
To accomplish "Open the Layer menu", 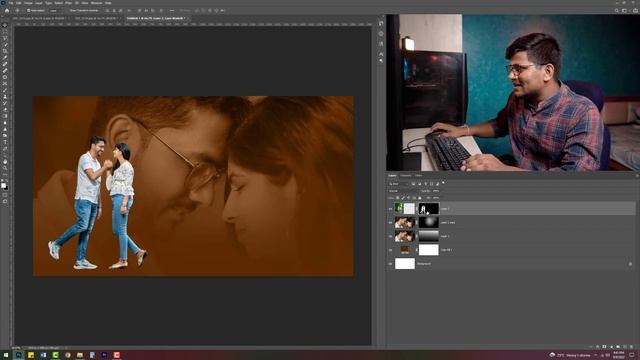I will click(39, 3).
